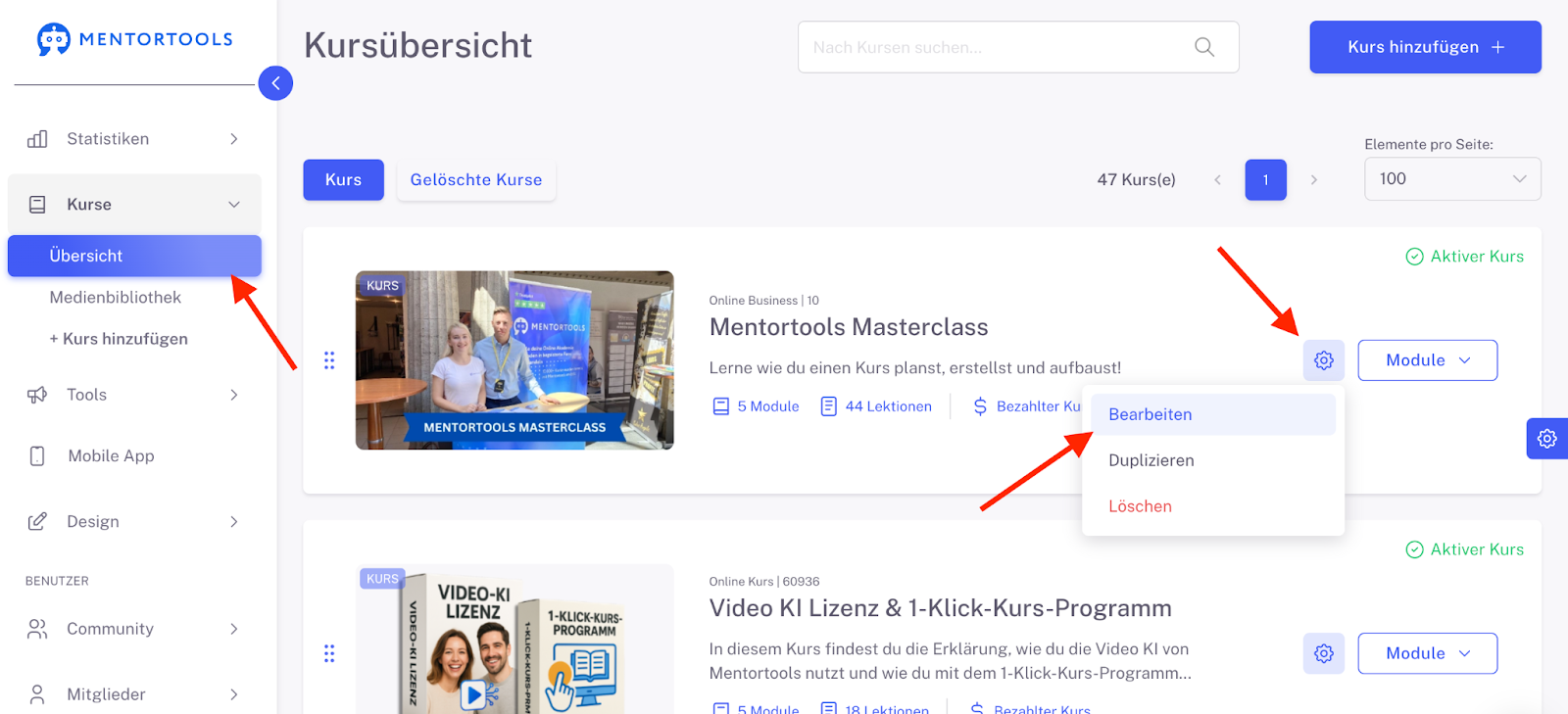The width and height of the screenshot is (1568, 714).
Task: Click the Online Business | 10 category label
Action: click(x=764, y=301)
